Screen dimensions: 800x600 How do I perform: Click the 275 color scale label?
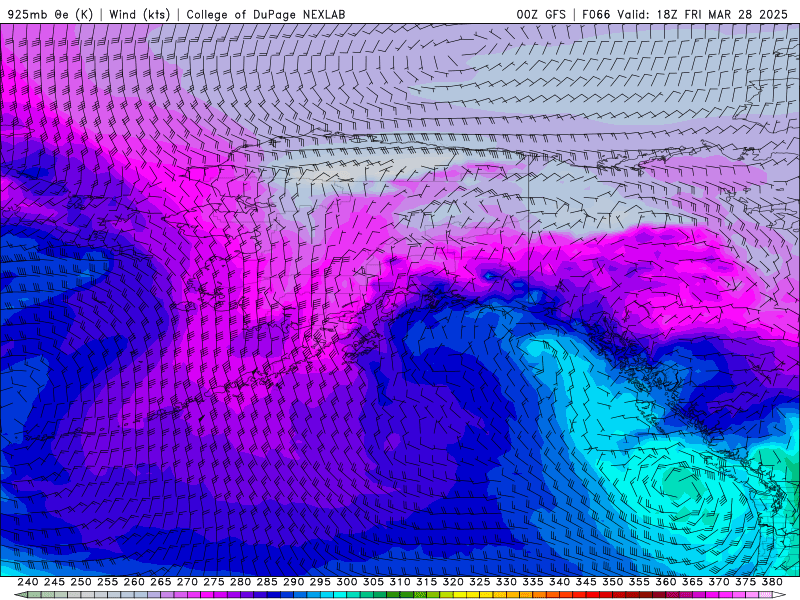214,582
